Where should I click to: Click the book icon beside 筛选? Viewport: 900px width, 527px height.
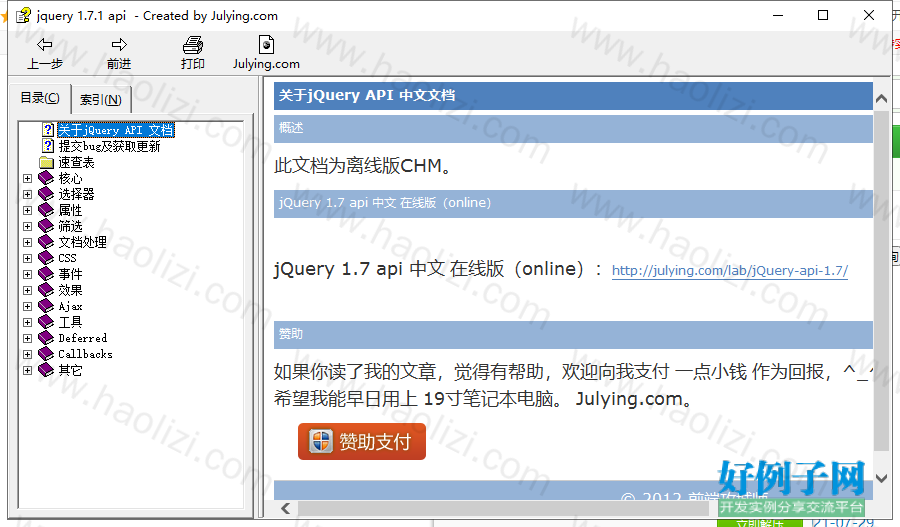[46, 227]
